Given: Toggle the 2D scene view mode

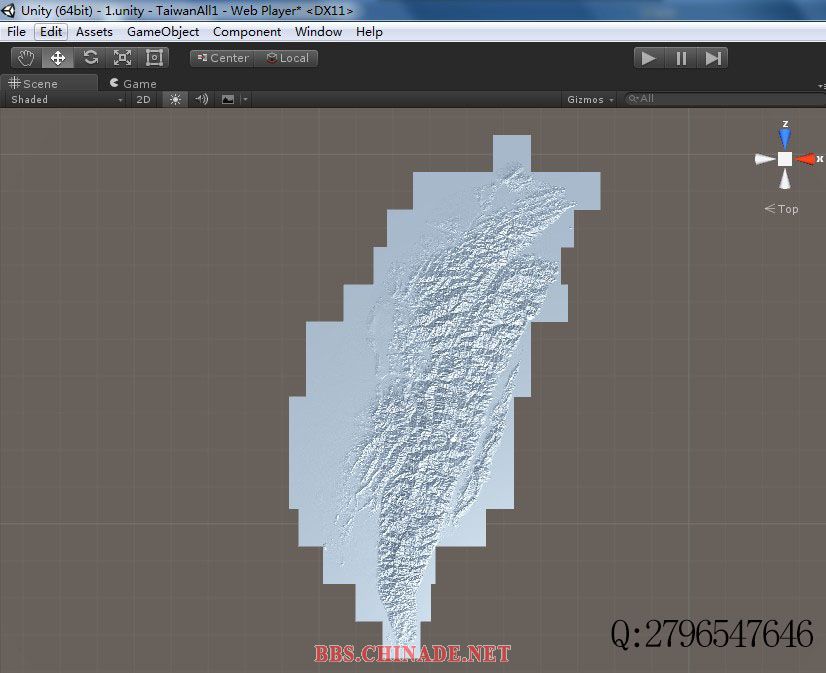Looking at the screenshot, I should click(143, 99).
